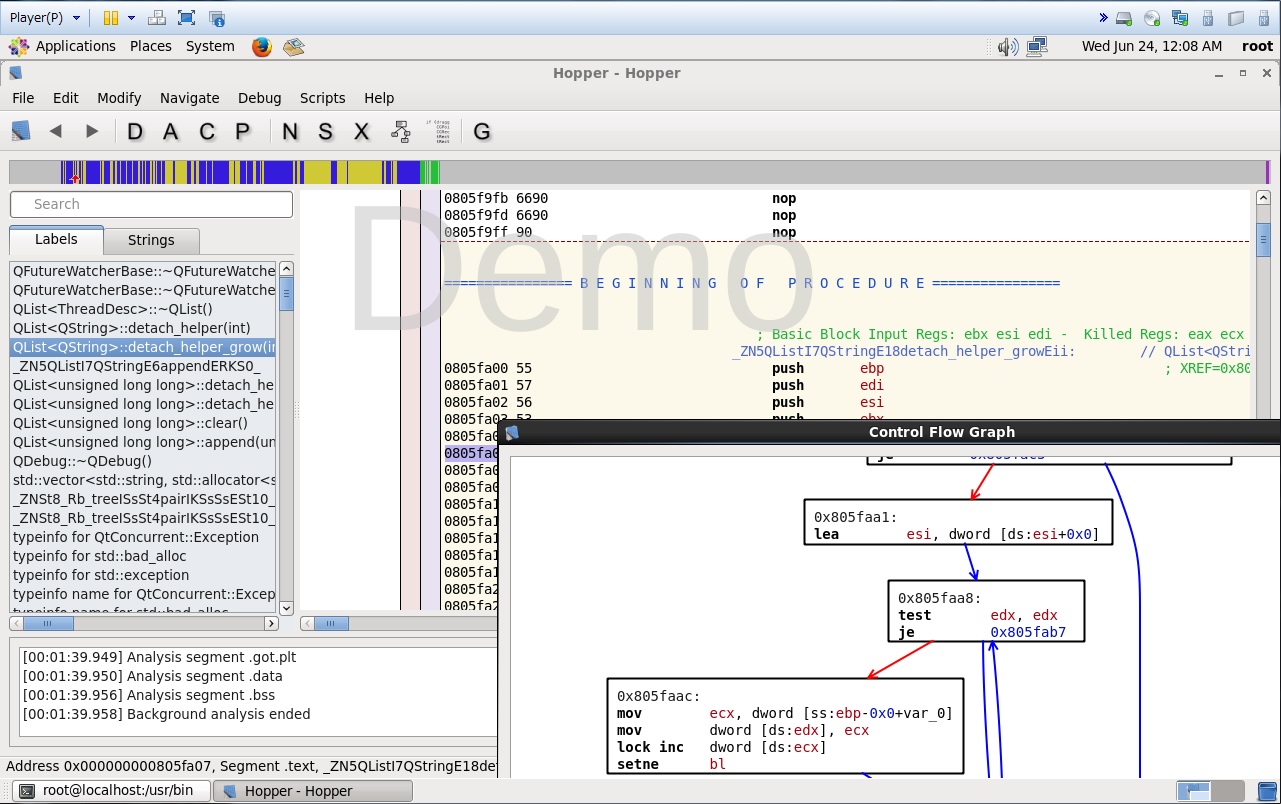The width and height of the screenshot is (1281, 804).
Task: Click the package icon next to Firefox
Action: point(293,47)
